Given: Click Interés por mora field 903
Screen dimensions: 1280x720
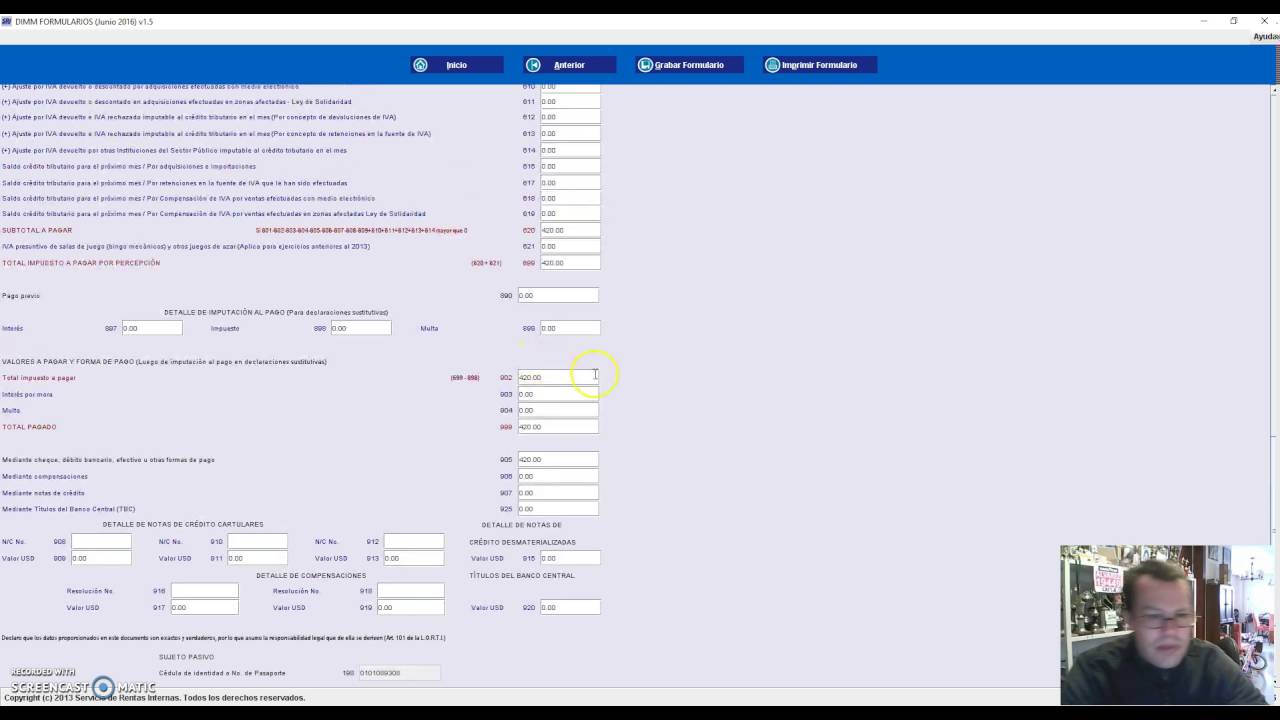Looking at the screenshot, I should 558,394.
